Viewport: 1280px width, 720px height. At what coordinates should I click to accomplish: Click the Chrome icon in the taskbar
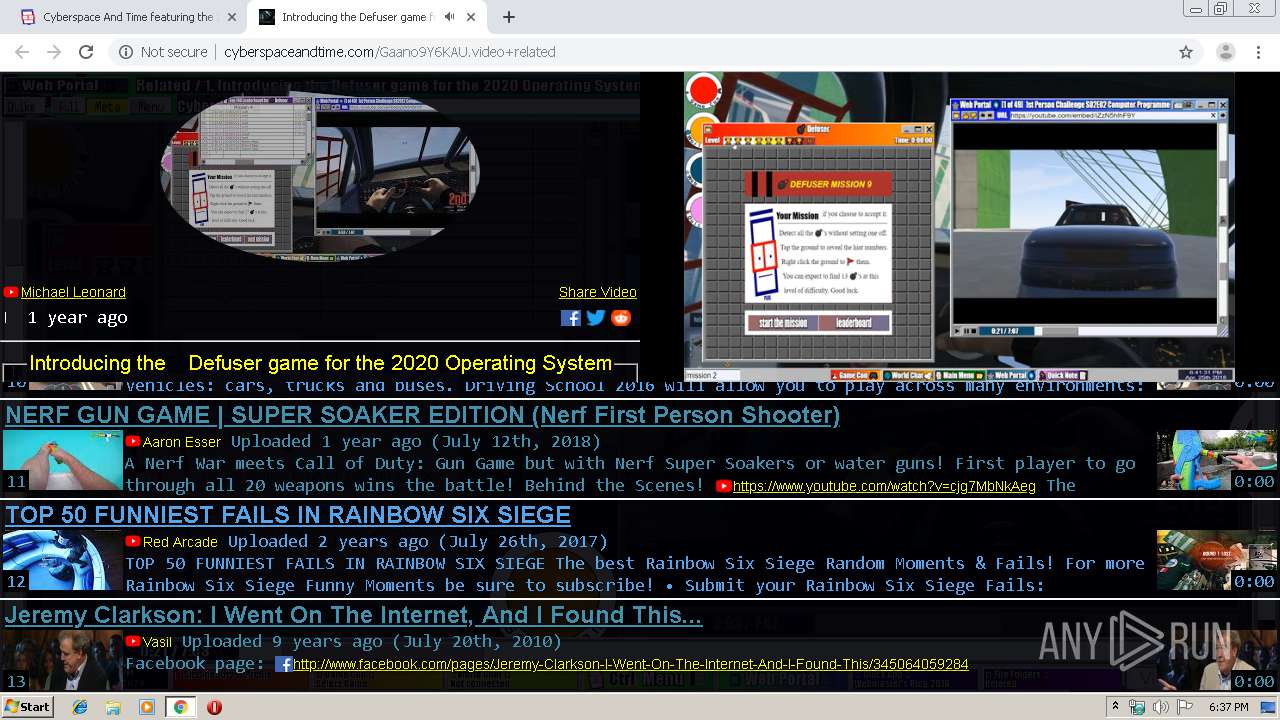point(180,707)
